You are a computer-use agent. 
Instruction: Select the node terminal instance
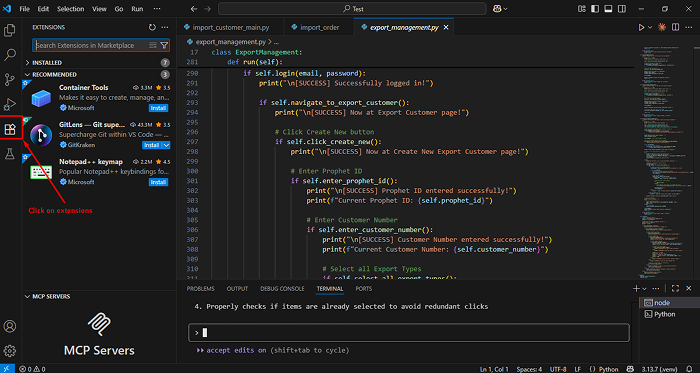tap(666, 303)
